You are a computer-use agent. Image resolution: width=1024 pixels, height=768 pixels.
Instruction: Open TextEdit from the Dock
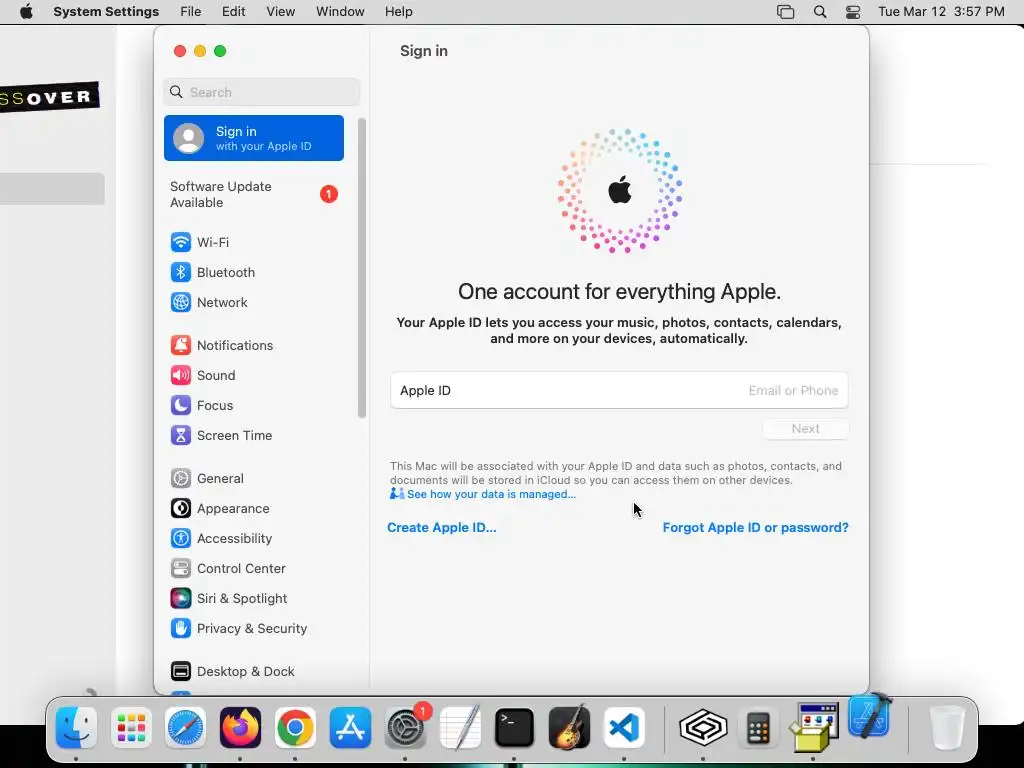click(460, 728)
